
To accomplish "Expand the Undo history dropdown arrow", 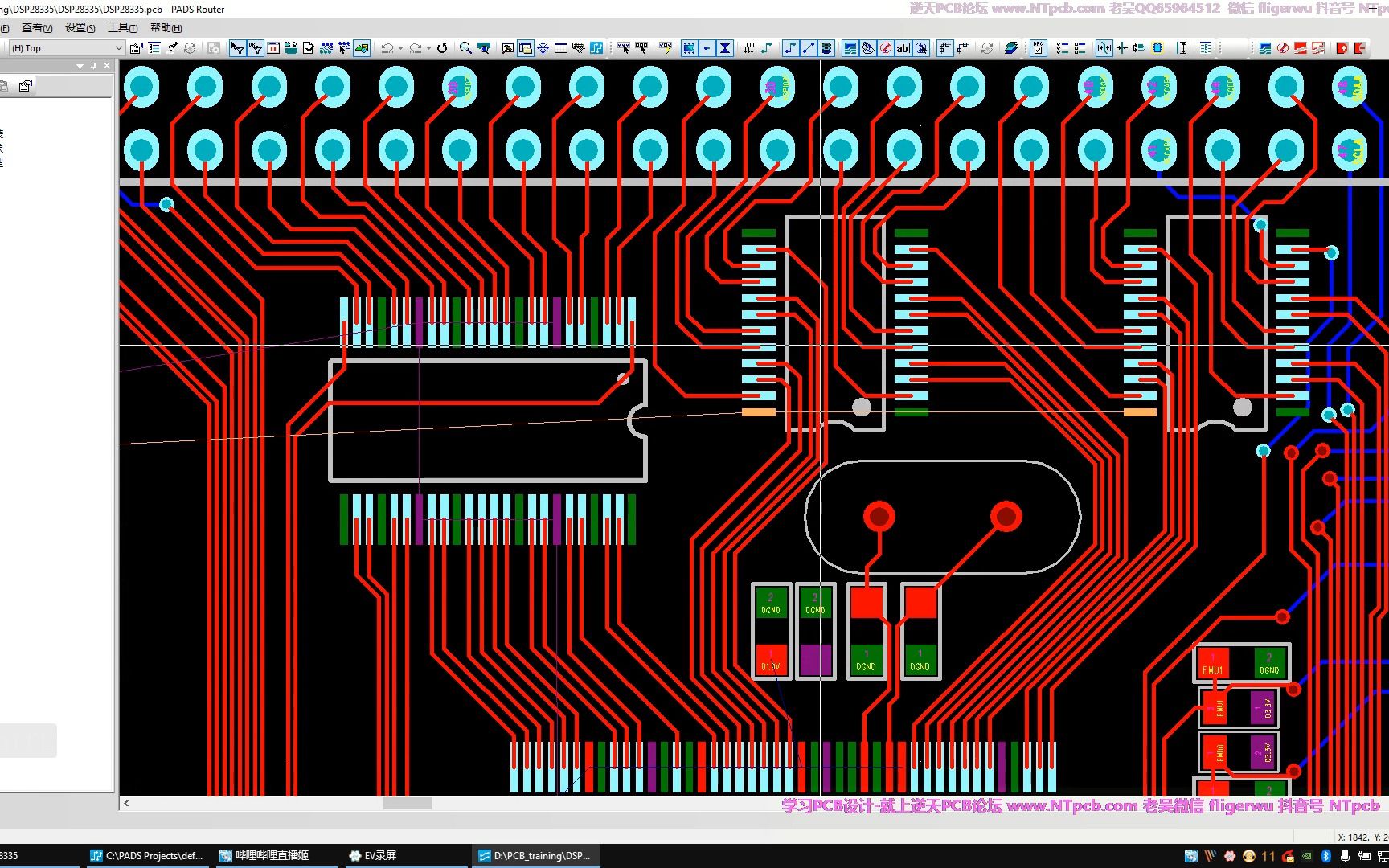I will click(400, 48).
